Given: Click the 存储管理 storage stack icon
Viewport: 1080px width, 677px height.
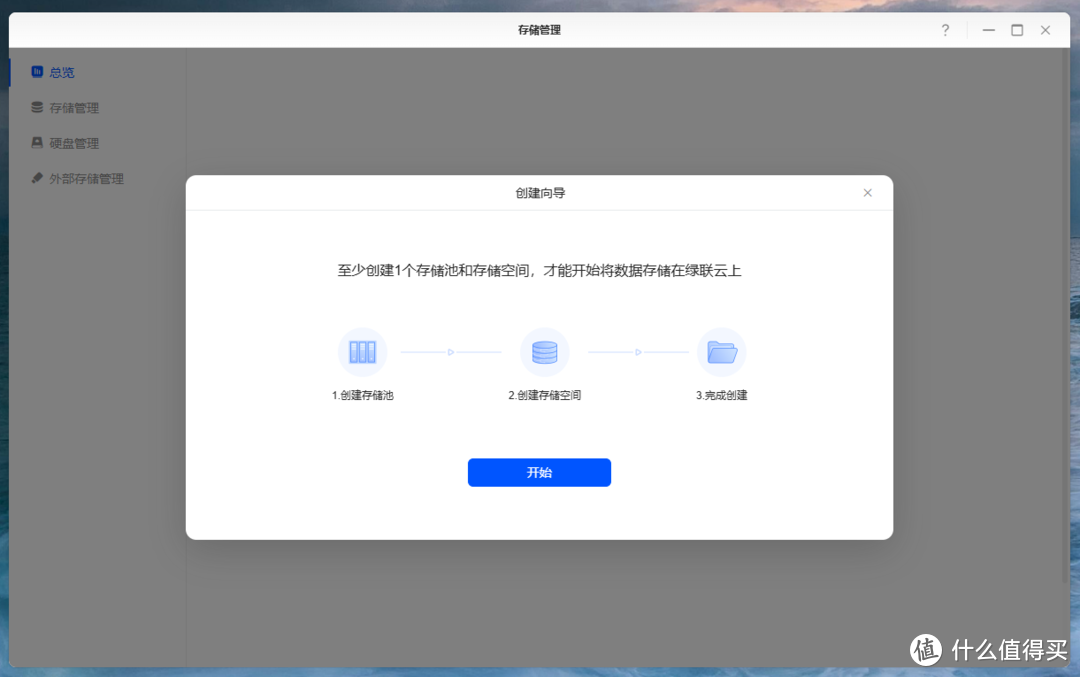Looking at the screenshot, I should (35, 107).
